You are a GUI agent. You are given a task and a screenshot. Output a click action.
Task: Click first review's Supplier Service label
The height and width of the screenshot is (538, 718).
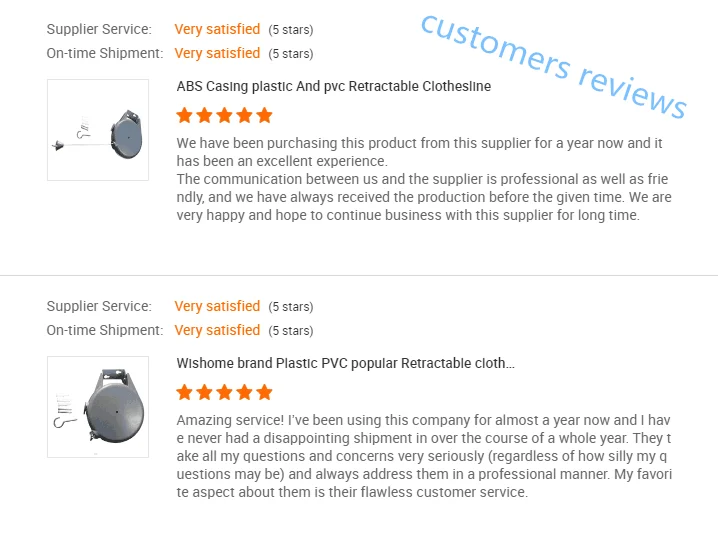[99, 29]
